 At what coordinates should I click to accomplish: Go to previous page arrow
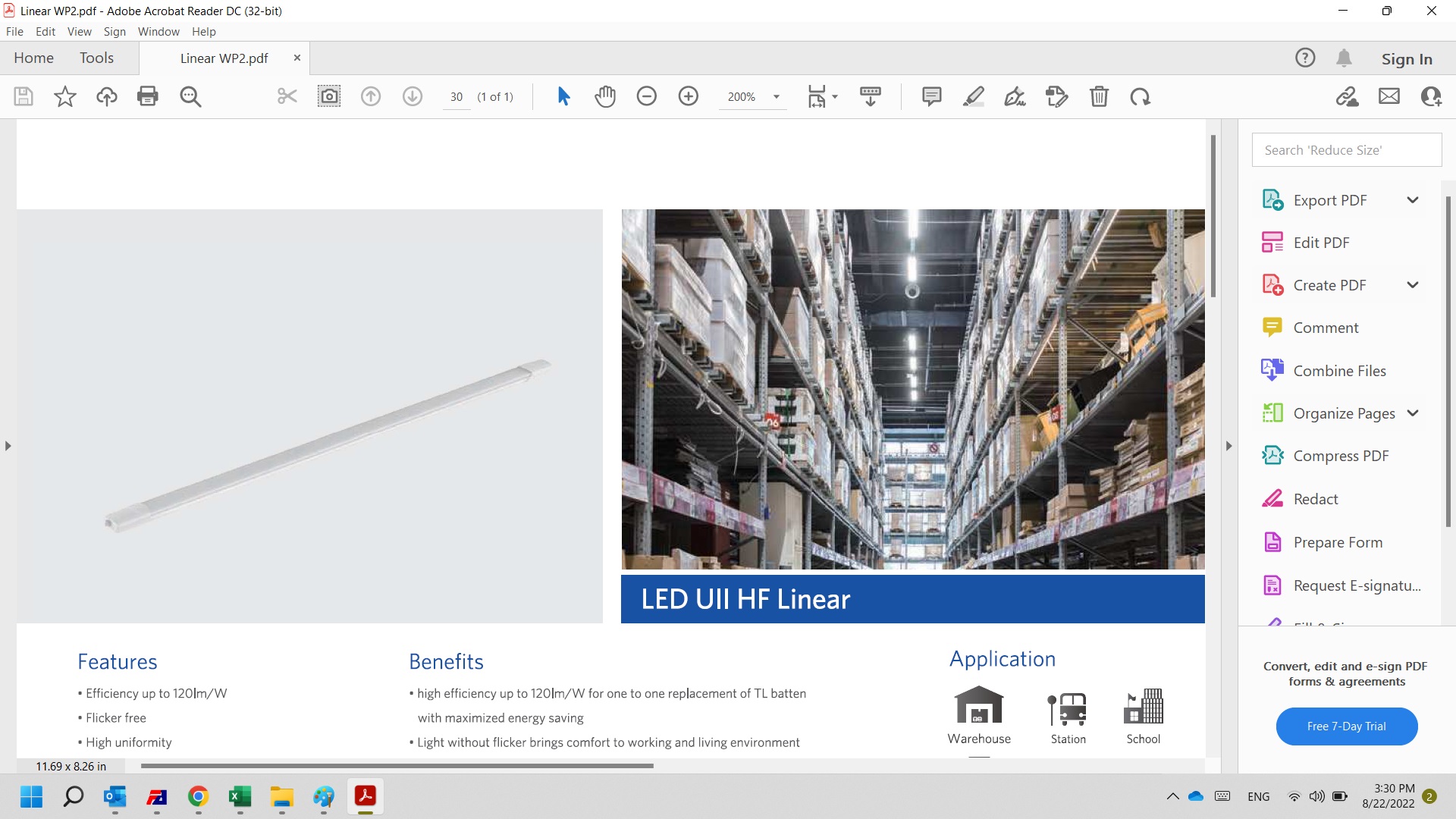click(371, 96)
